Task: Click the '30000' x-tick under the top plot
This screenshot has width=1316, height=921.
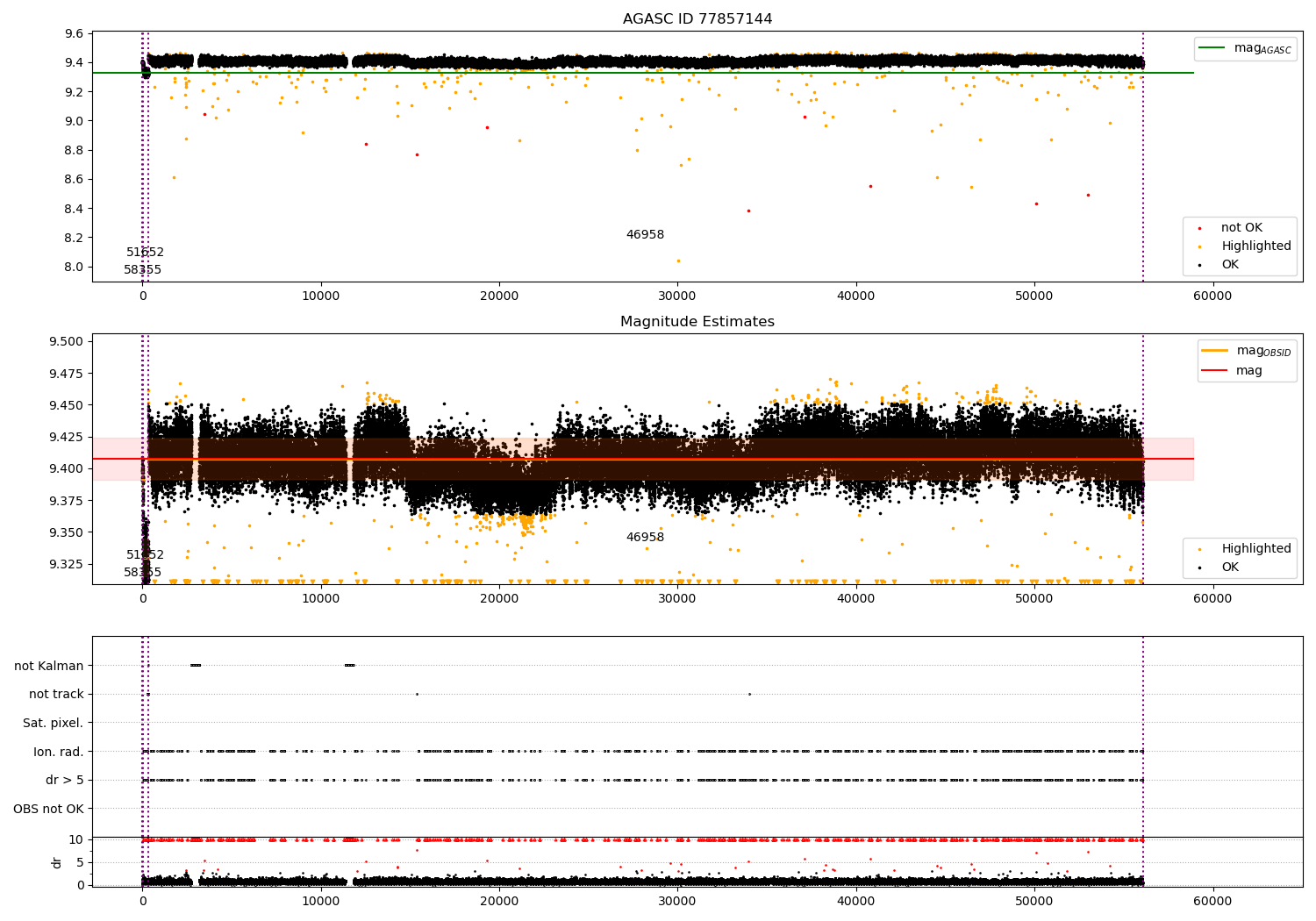Action: coord(677,296)
